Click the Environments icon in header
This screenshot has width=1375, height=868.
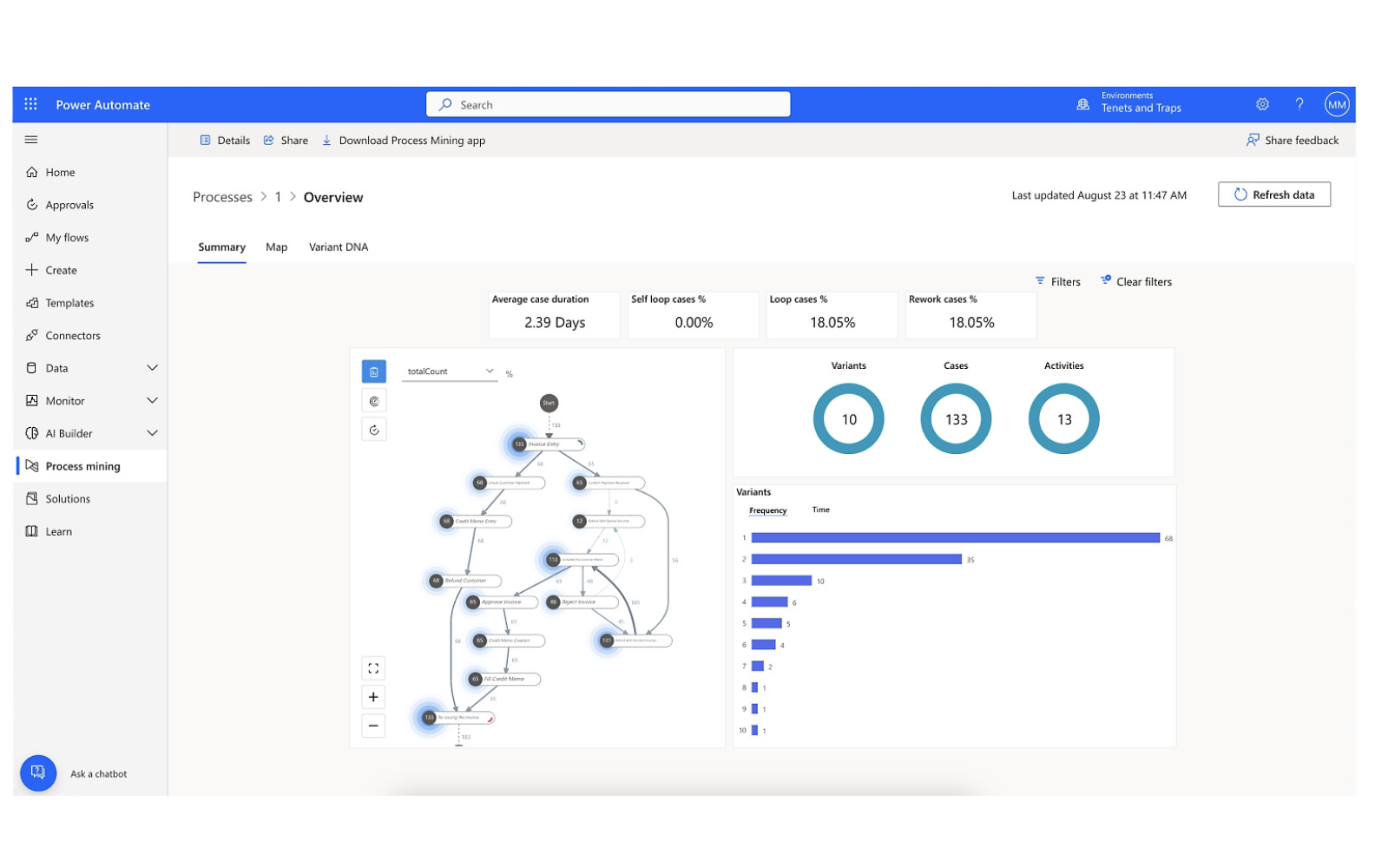click(1082, 104)
